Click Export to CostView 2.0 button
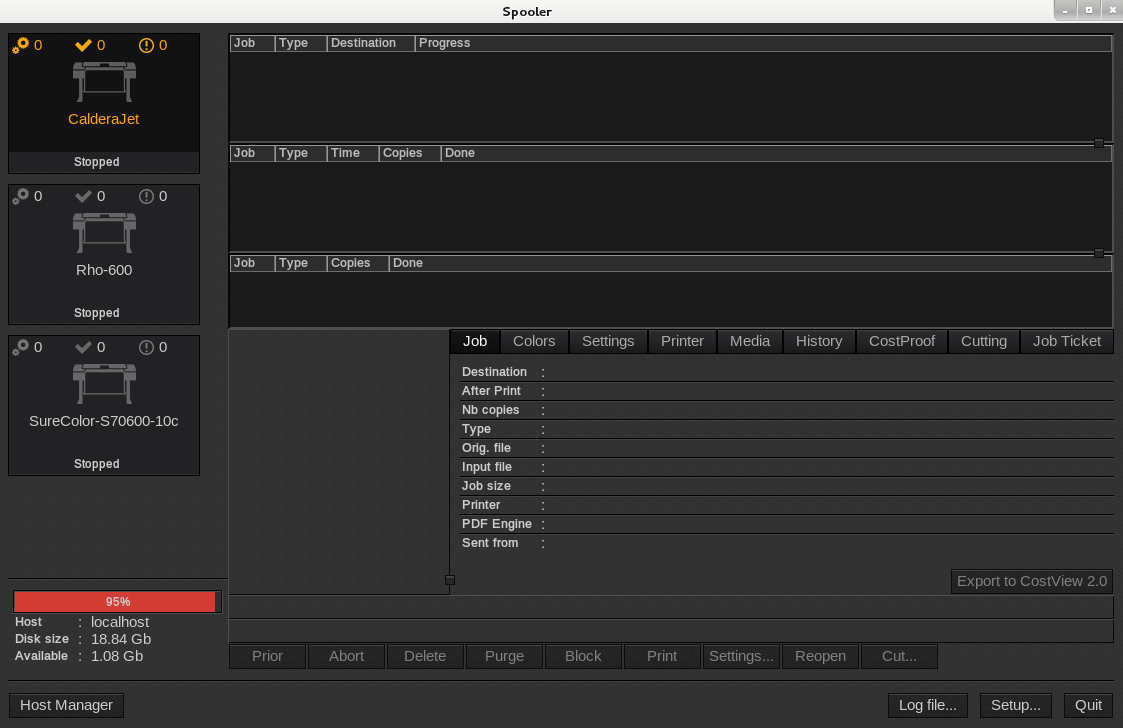Viewport: 1123px width, 728px height. click(1031, 581)
